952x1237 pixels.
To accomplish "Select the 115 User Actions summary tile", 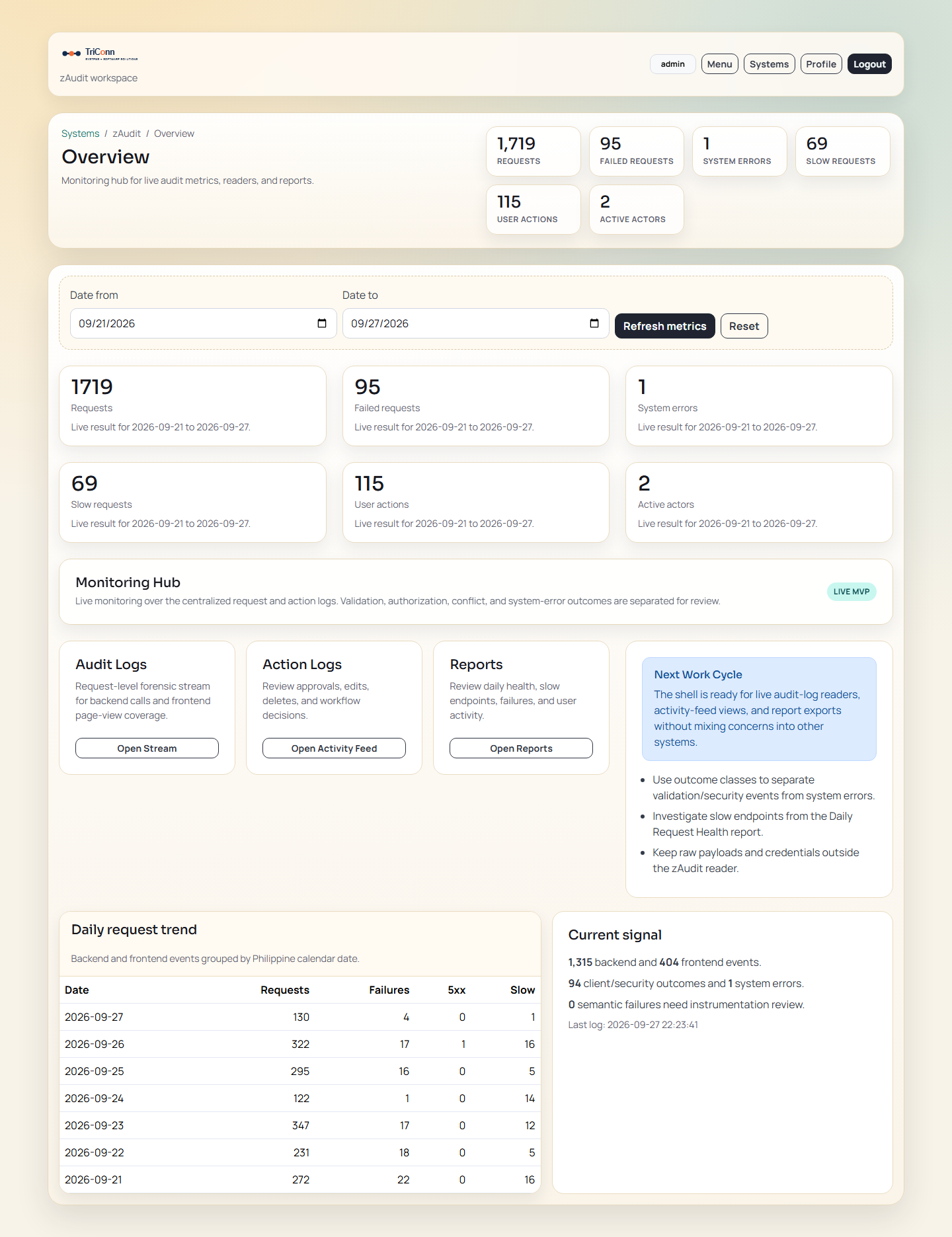I will (x=534, y=210).
